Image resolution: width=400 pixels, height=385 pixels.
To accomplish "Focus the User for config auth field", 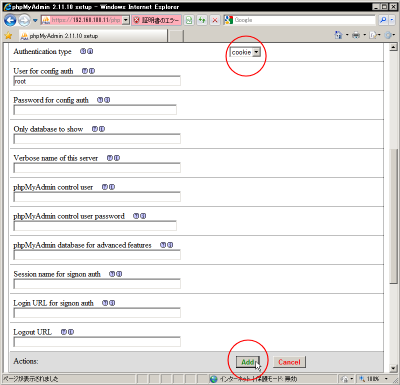I will 97,81.
